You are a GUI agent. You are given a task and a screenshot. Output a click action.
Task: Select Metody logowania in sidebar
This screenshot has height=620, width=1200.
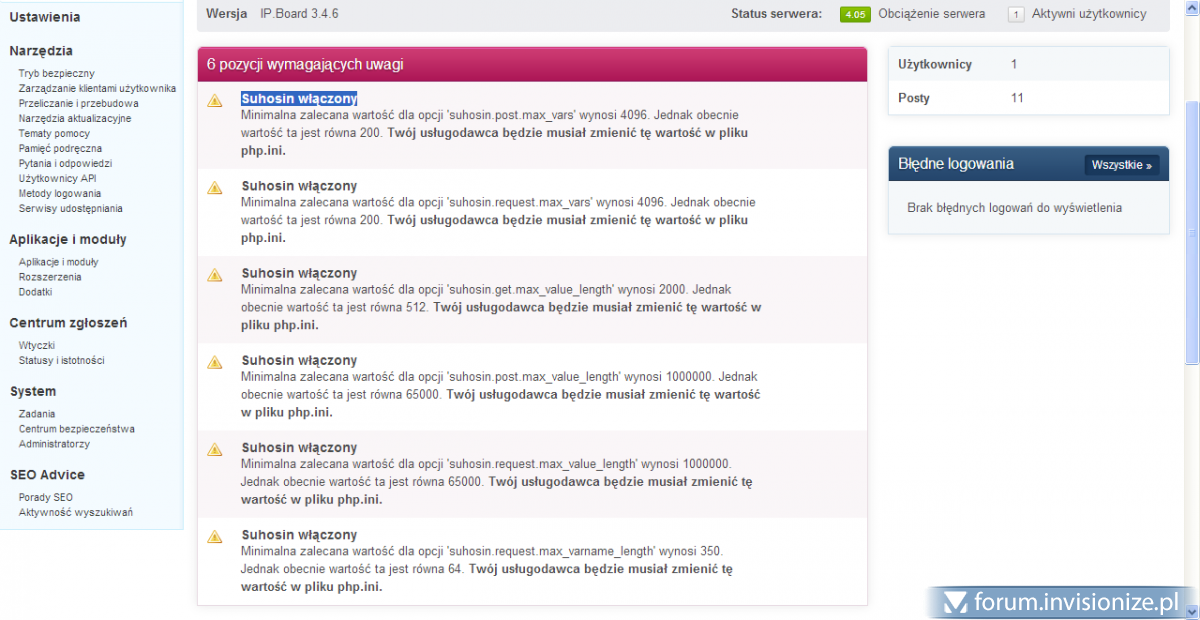pyautogui.click(x=59, y=193)
